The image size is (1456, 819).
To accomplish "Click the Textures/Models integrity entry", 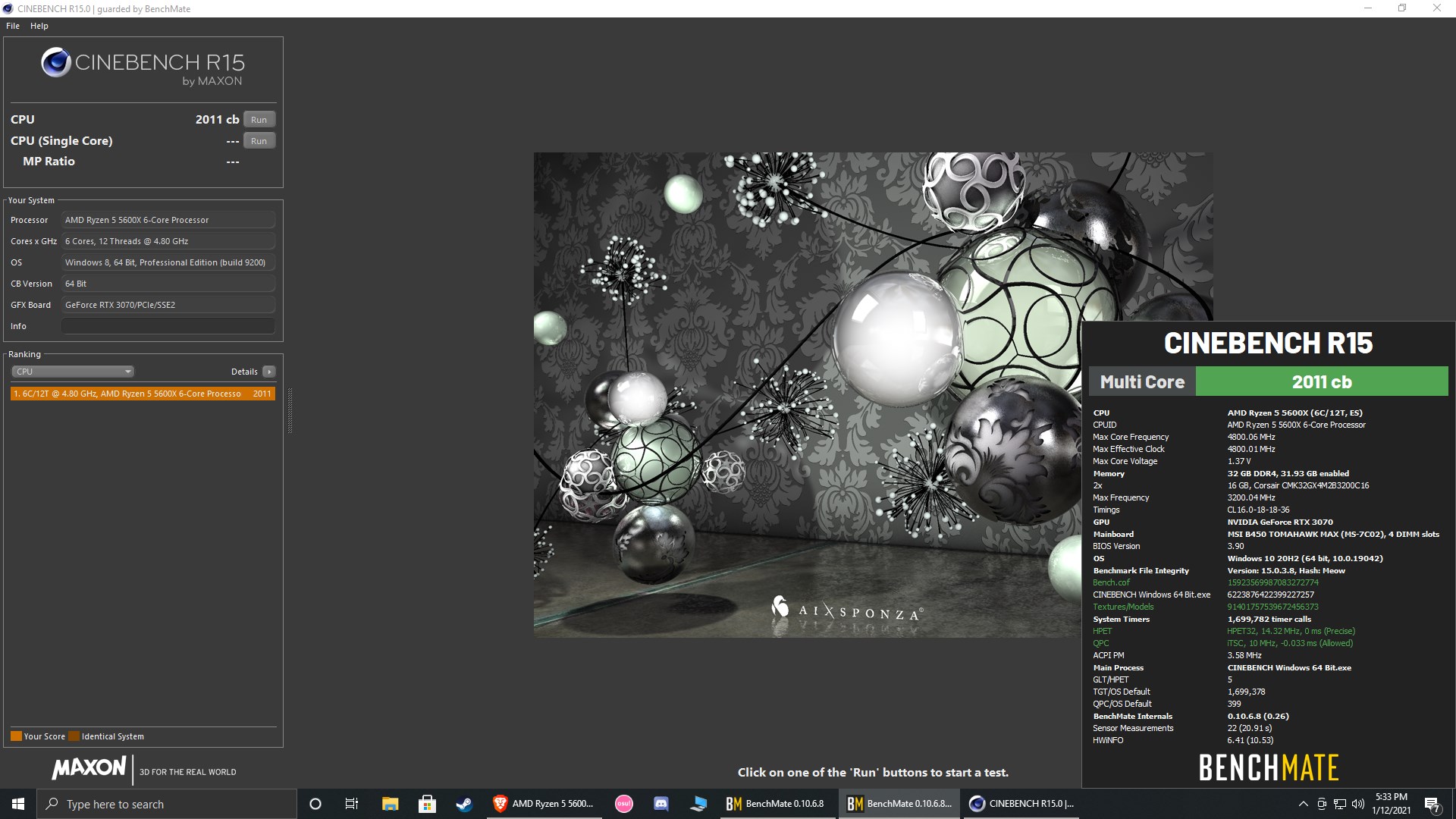I will click(x=1123, y=607).
